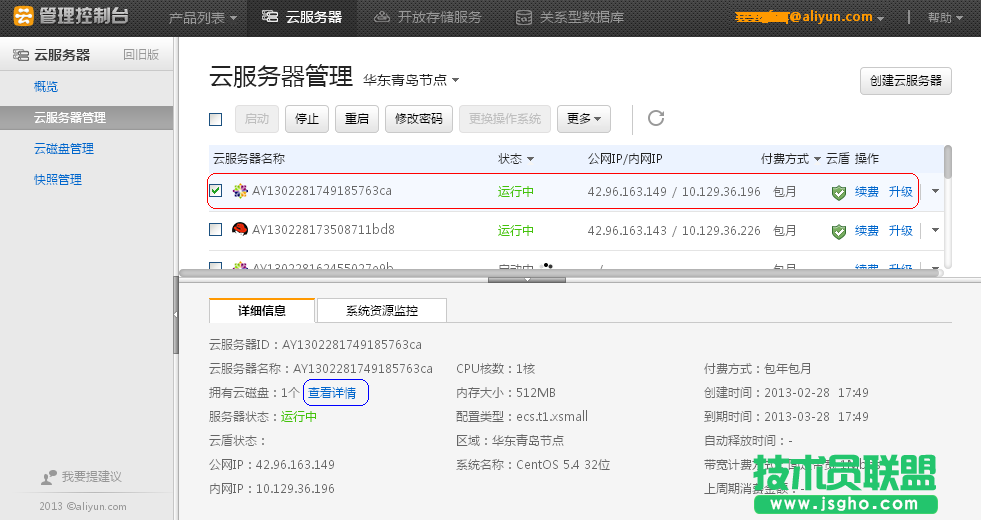
Task: Click the CentOS icon for AY1302281749185763ca
Action: (x=240, y=191)
